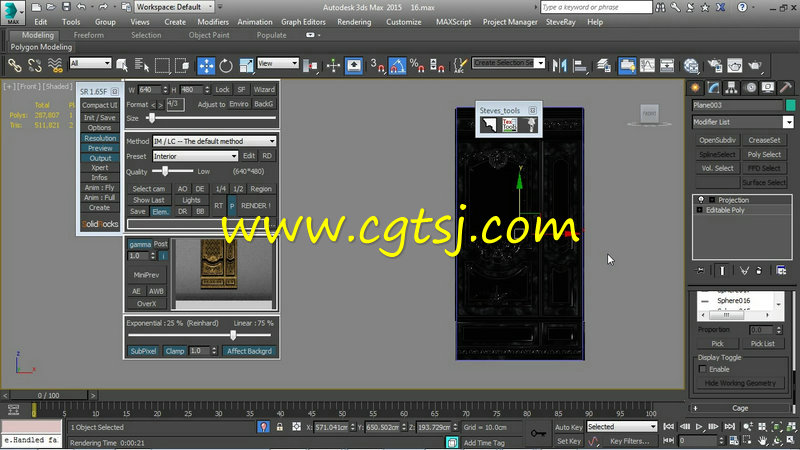Adjust the Exponential/Linear slider
Image resolution: width=800 pixels, height=450 pixels.
click(x=233, y=335)
